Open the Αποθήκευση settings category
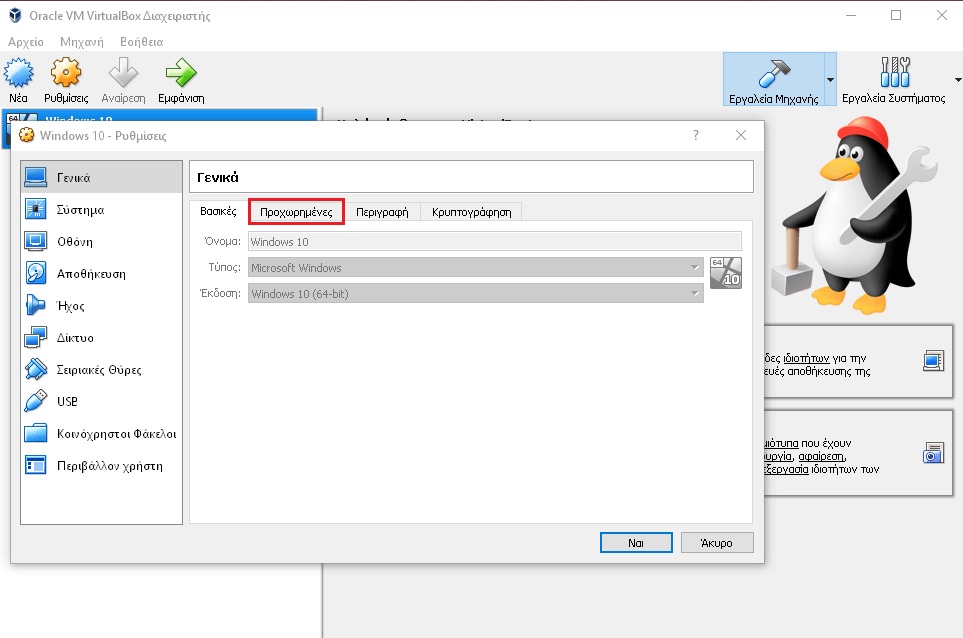Viewport: 963px width, 638px height. point(101,273)
